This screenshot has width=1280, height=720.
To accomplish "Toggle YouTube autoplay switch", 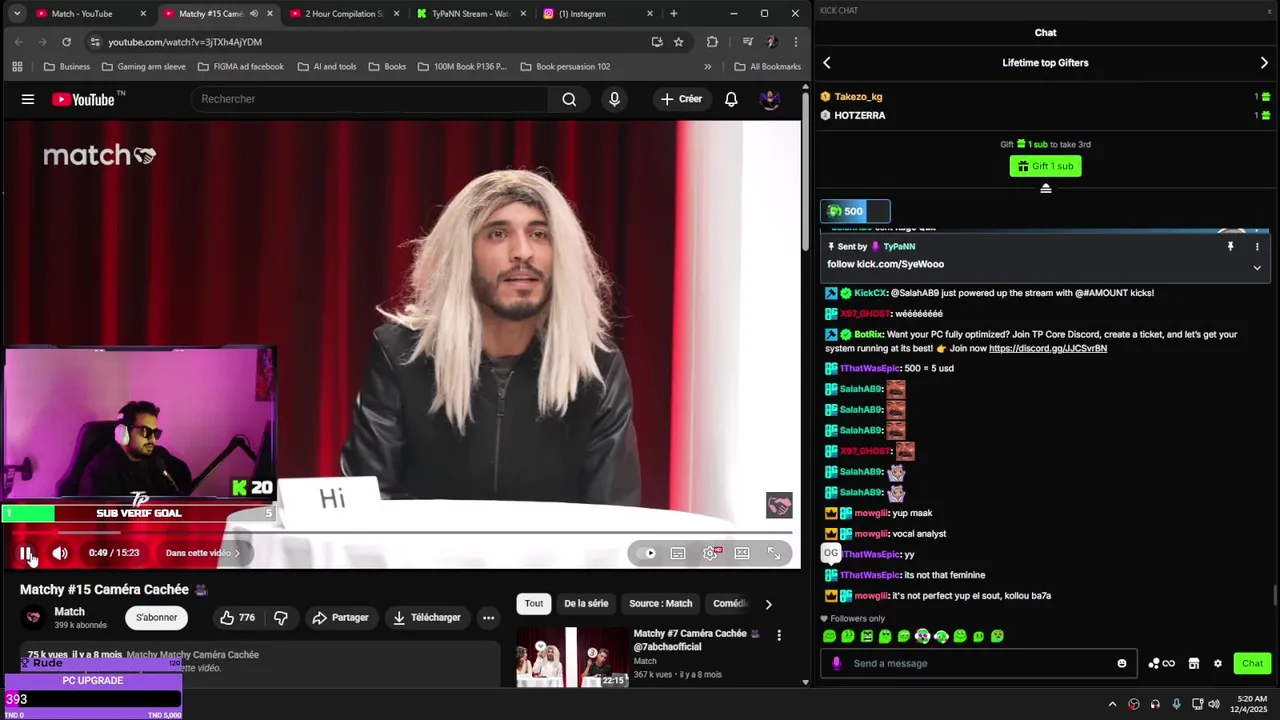I will tap(646, 553).
